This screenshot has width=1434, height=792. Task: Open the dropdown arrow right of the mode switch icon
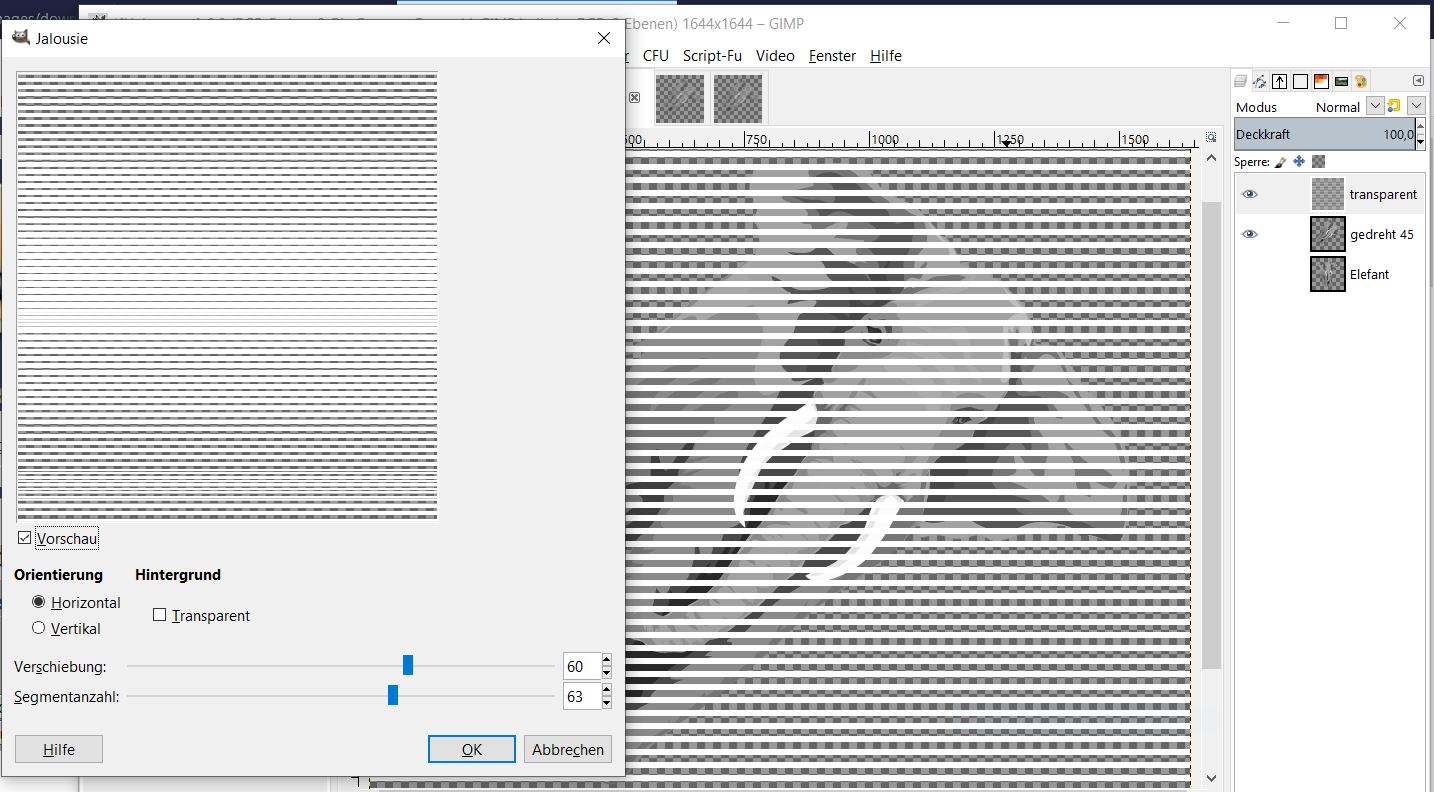point(1416,106)
